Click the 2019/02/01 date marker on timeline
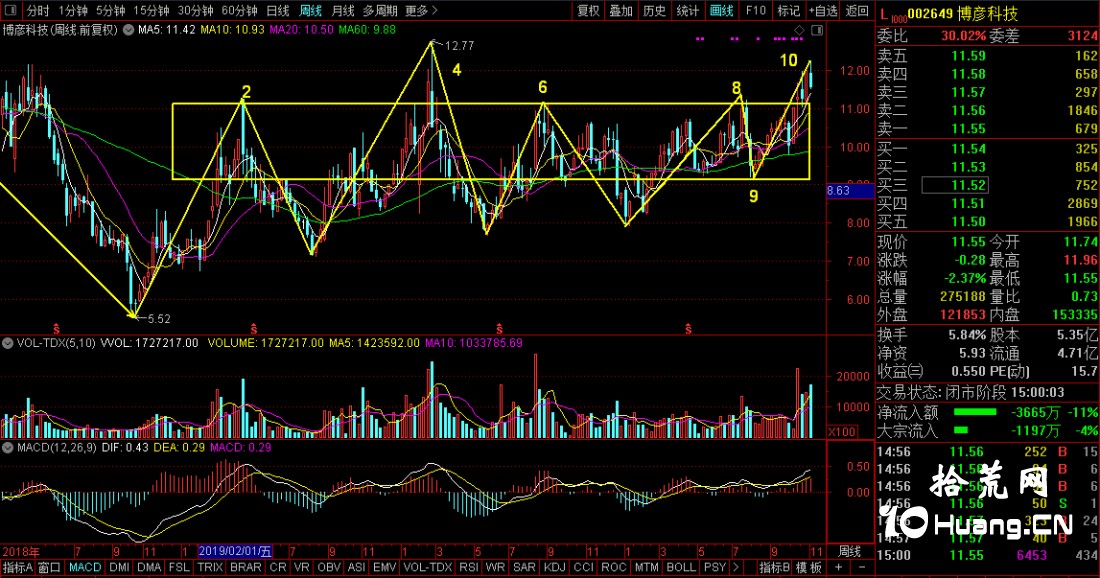Screen dimensions: 1100x578 235,551
